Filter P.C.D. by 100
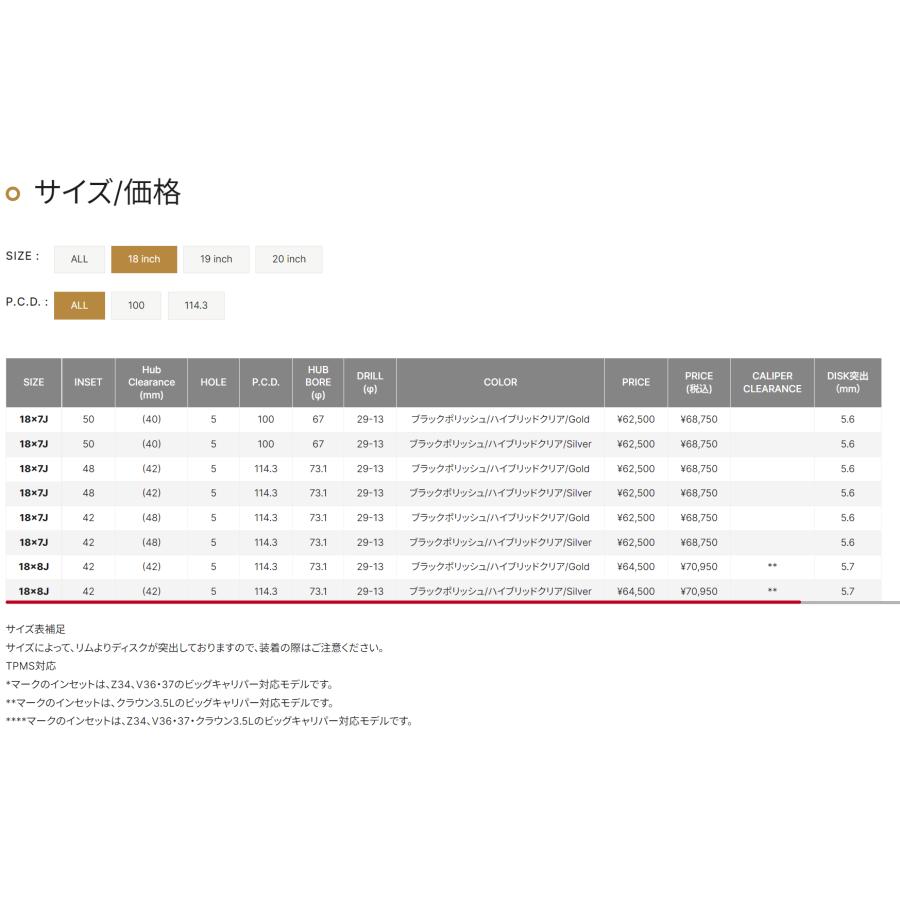This screenshot has height=900, width=900. (x=136, y=305)
